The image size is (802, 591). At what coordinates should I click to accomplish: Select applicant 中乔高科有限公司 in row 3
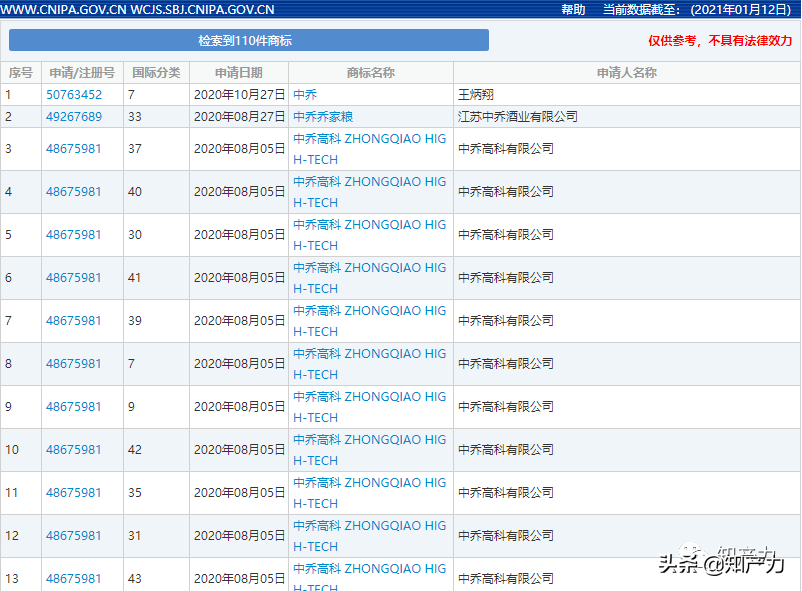click(x=506, y=149)
